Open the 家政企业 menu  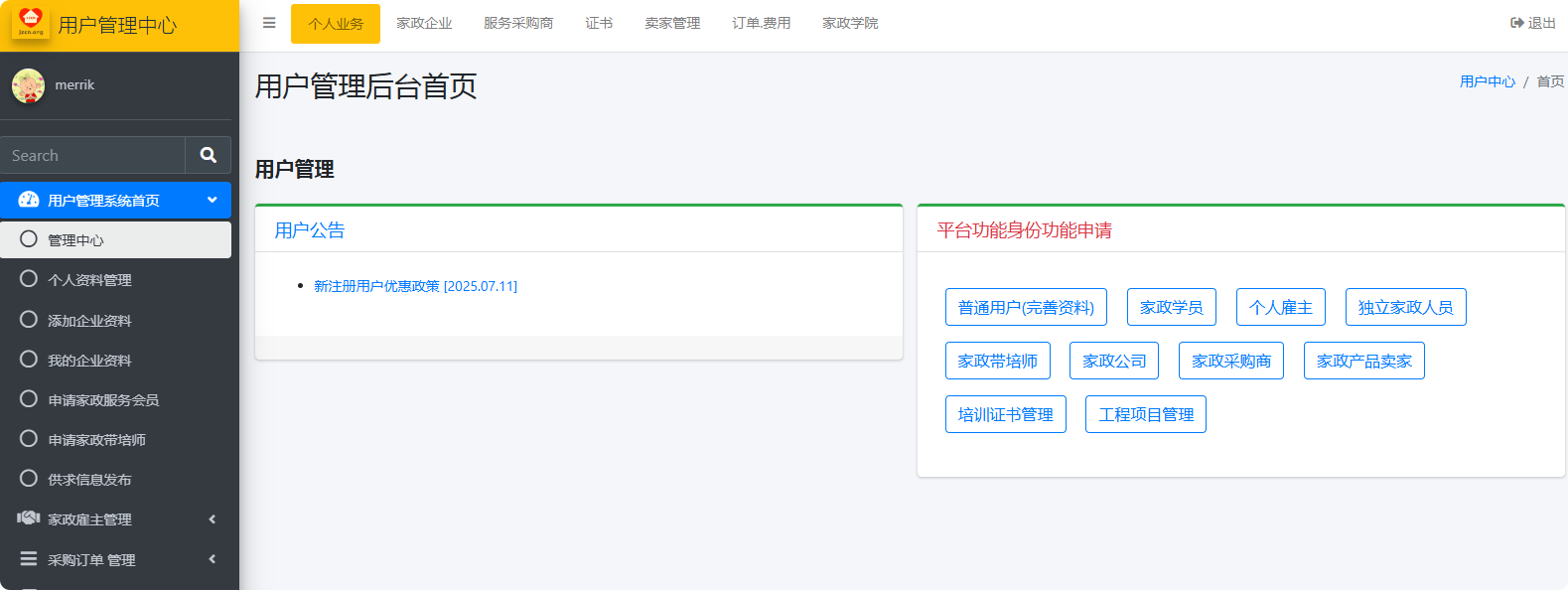coord(424,23)
